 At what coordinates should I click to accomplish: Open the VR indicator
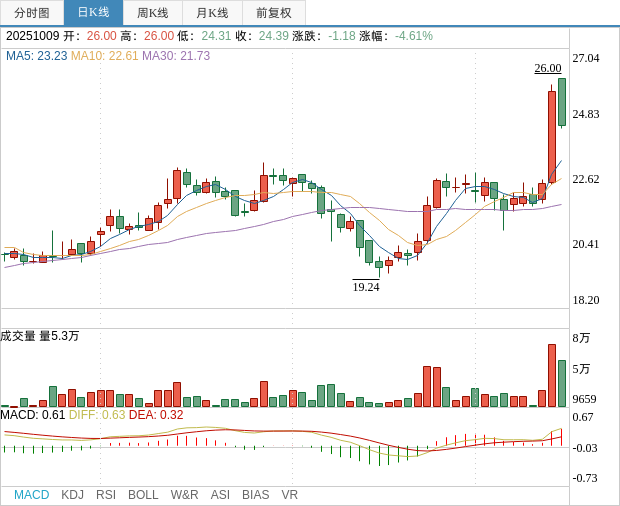click(289, 495)
